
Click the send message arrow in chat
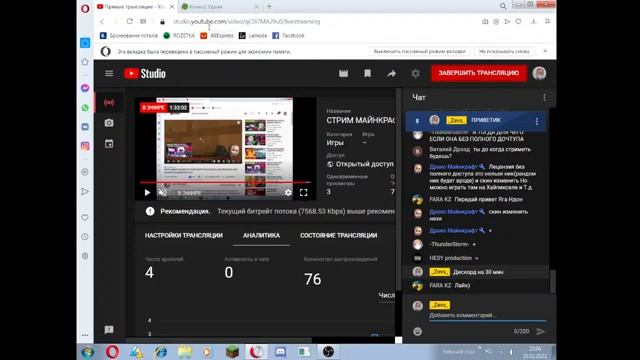click(541, 331)
